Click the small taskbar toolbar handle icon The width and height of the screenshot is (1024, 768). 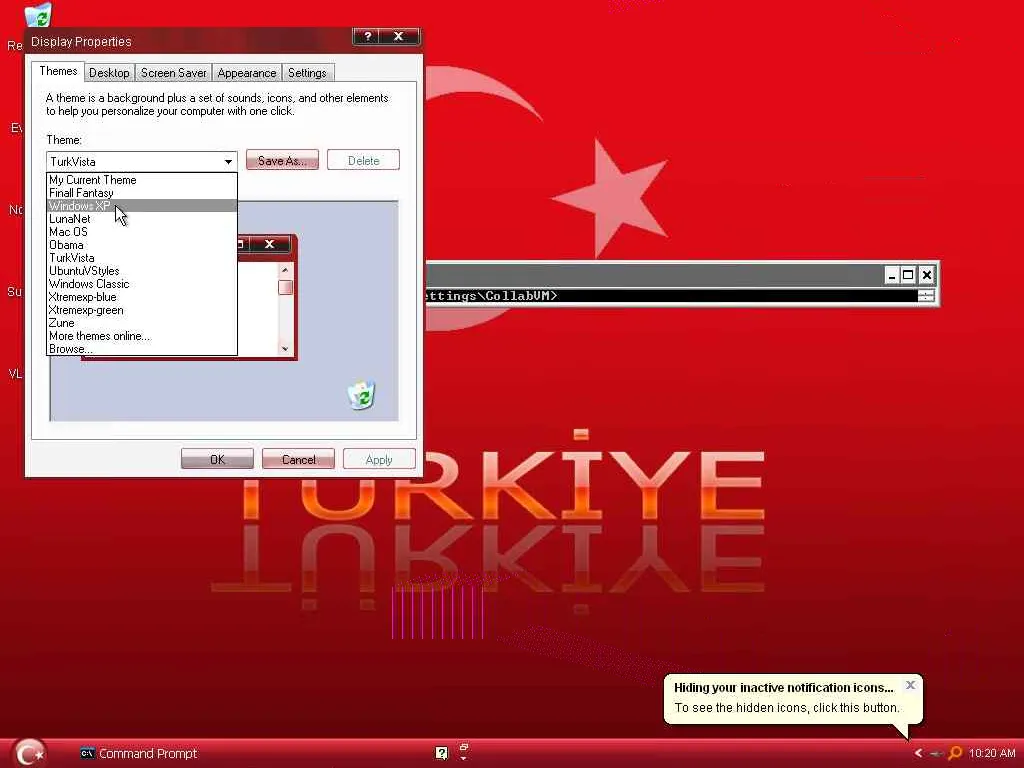(464, 751)
